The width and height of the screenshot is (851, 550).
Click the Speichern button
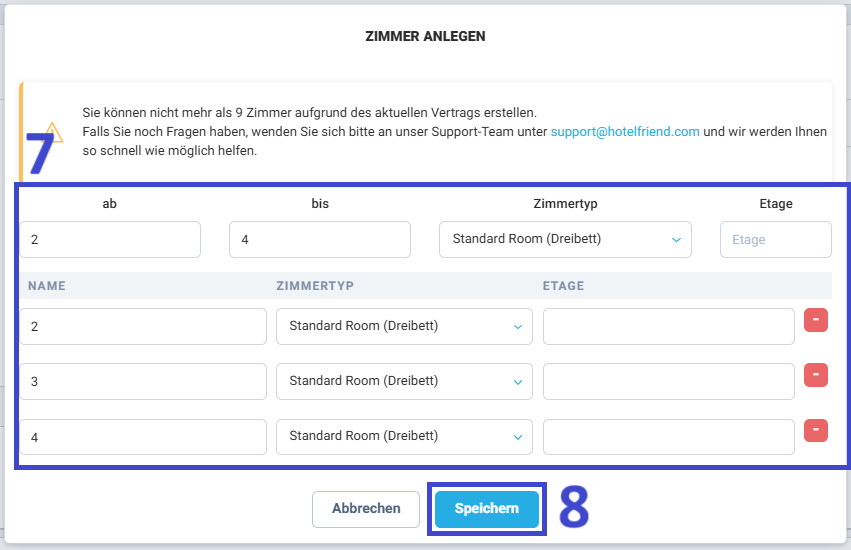click(x=487, y=509)
